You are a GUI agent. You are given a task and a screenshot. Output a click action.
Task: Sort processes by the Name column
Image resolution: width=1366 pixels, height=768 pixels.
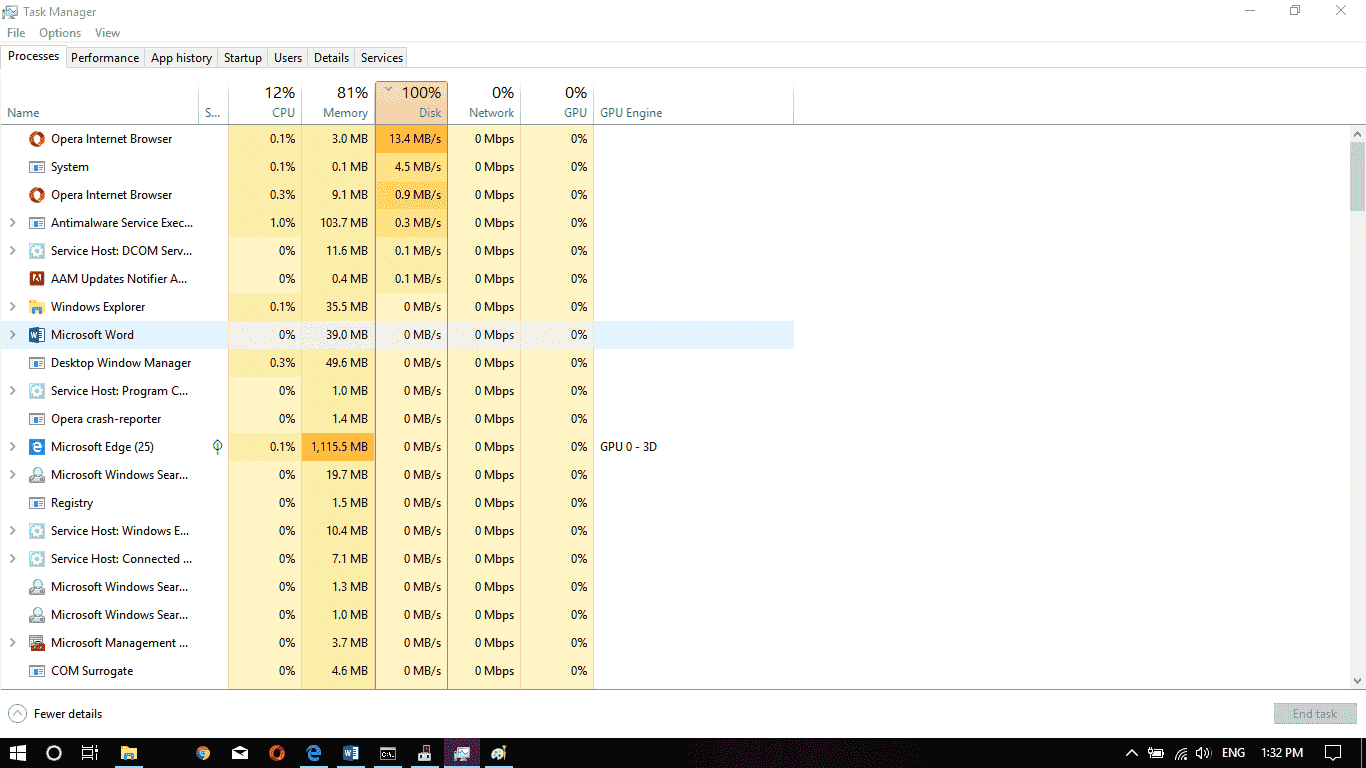point(100,103)
